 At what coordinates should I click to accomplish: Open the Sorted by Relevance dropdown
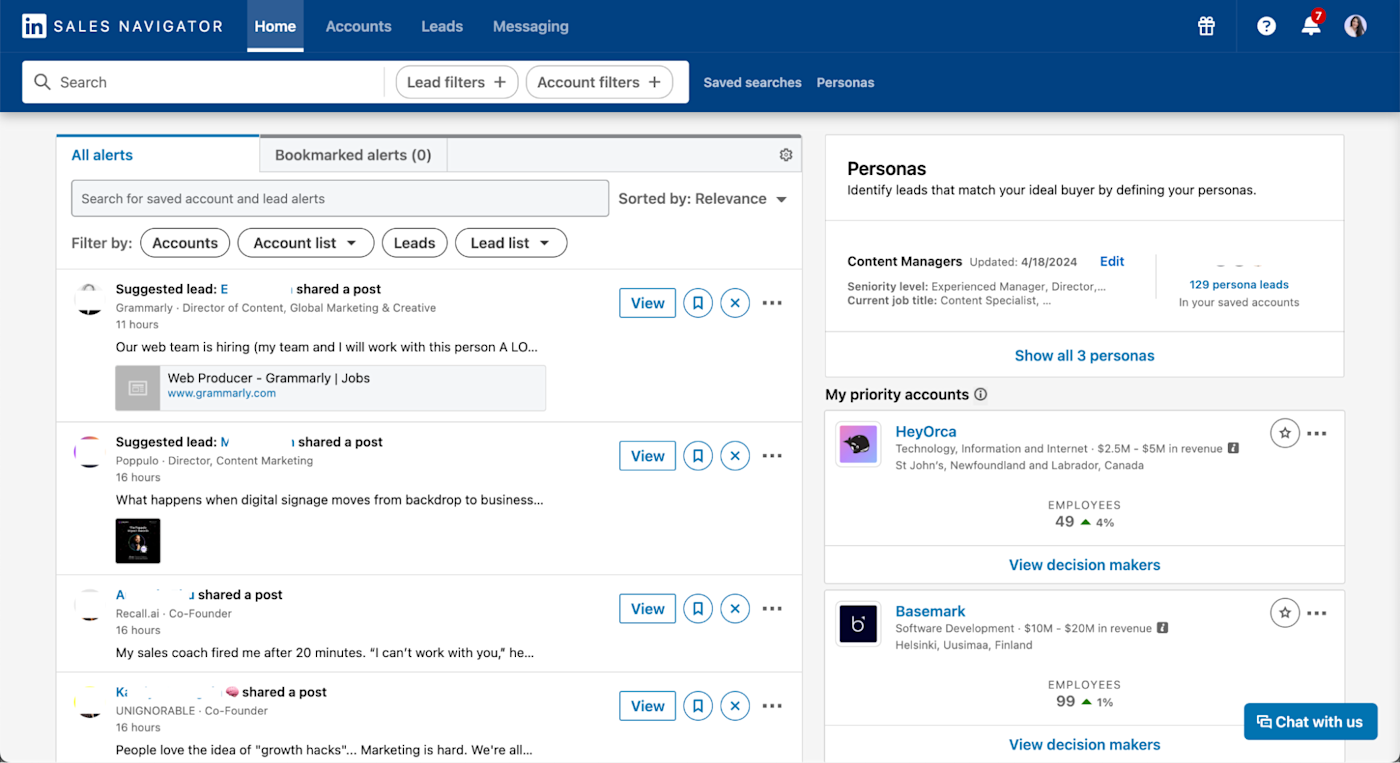click(703, 199)
